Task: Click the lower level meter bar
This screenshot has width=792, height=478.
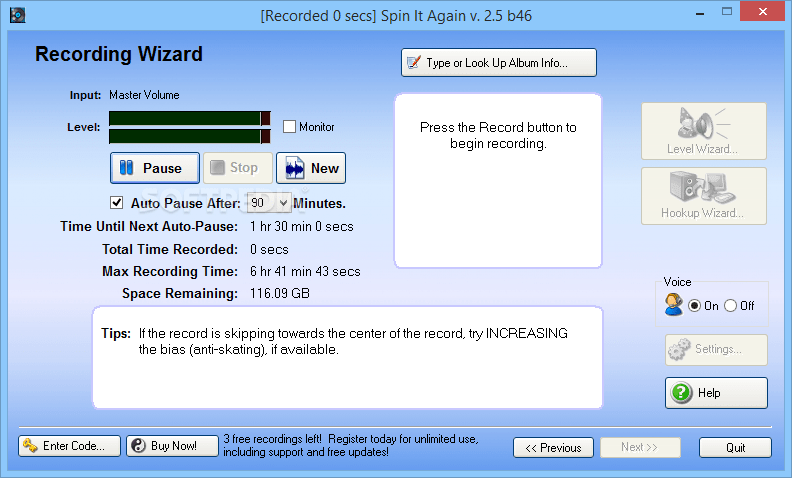Action: pos(189,136)
